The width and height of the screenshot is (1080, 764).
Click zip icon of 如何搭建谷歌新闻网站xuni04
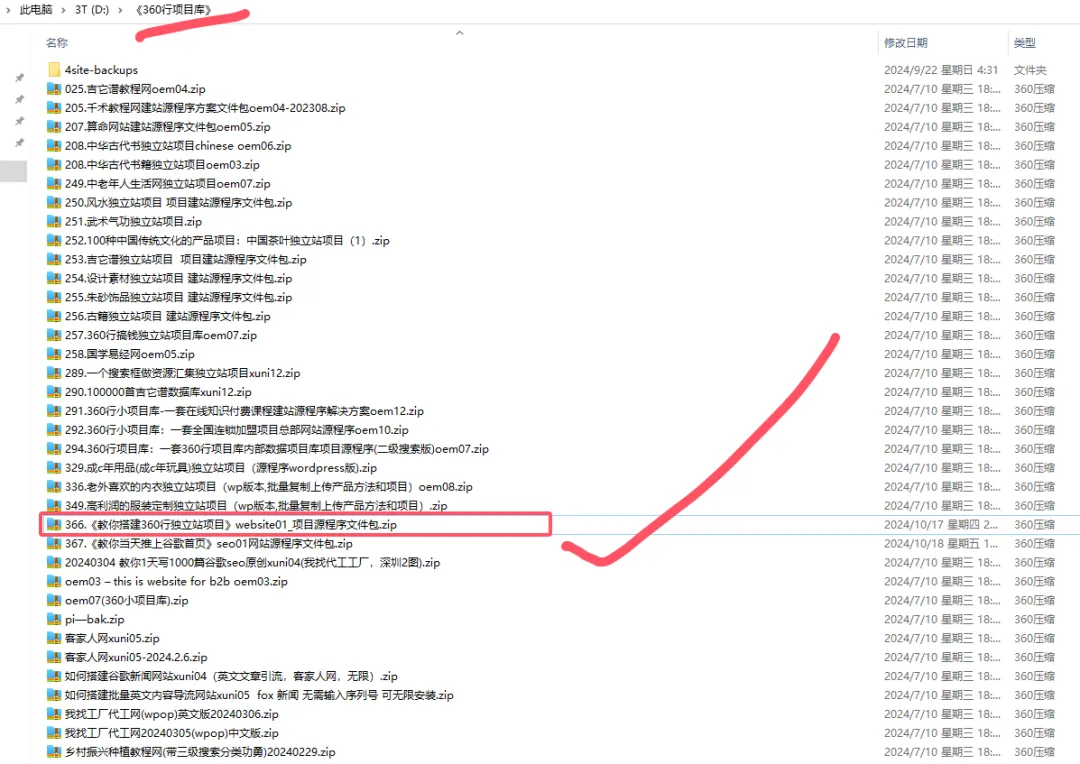(54, 676)
